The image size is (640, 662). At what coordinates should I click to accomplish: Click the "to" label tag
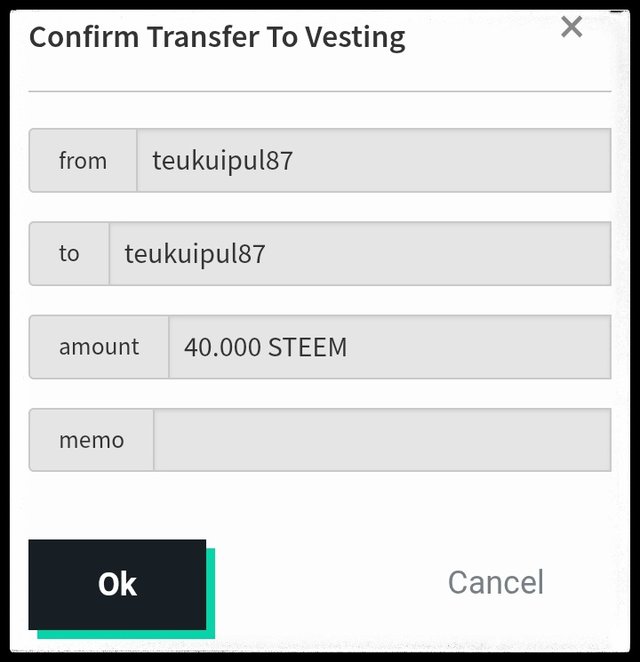pyautogui.click(x=69, y=253)
